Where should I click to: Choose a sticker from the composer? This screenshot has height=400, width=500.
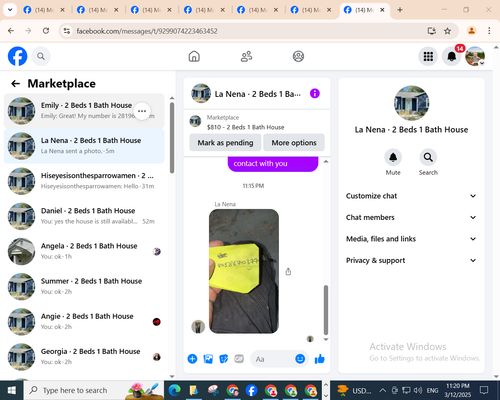click(224, 359)
